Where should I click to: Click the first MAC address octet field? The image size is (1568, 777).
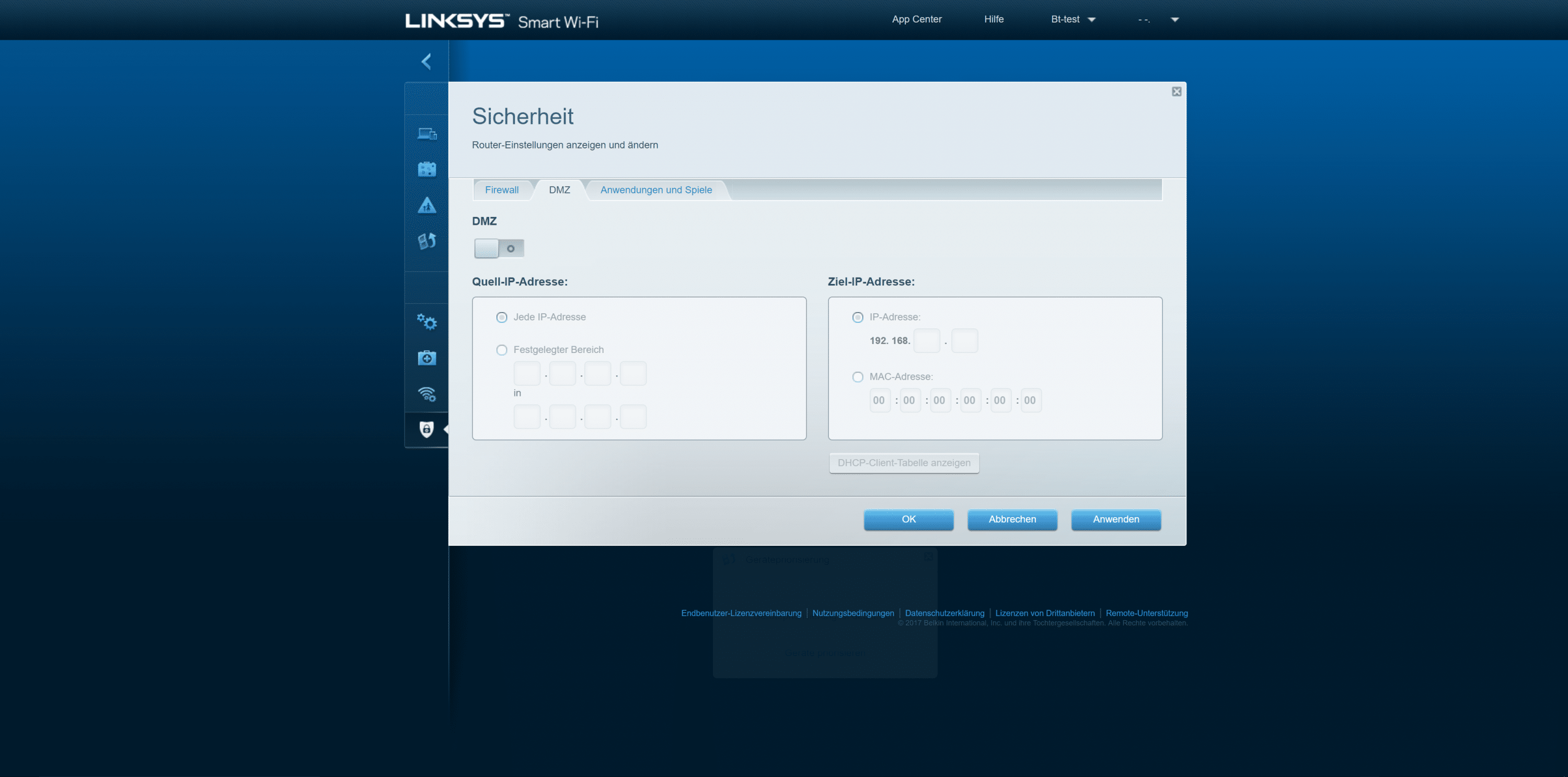(x=879, y=401)
